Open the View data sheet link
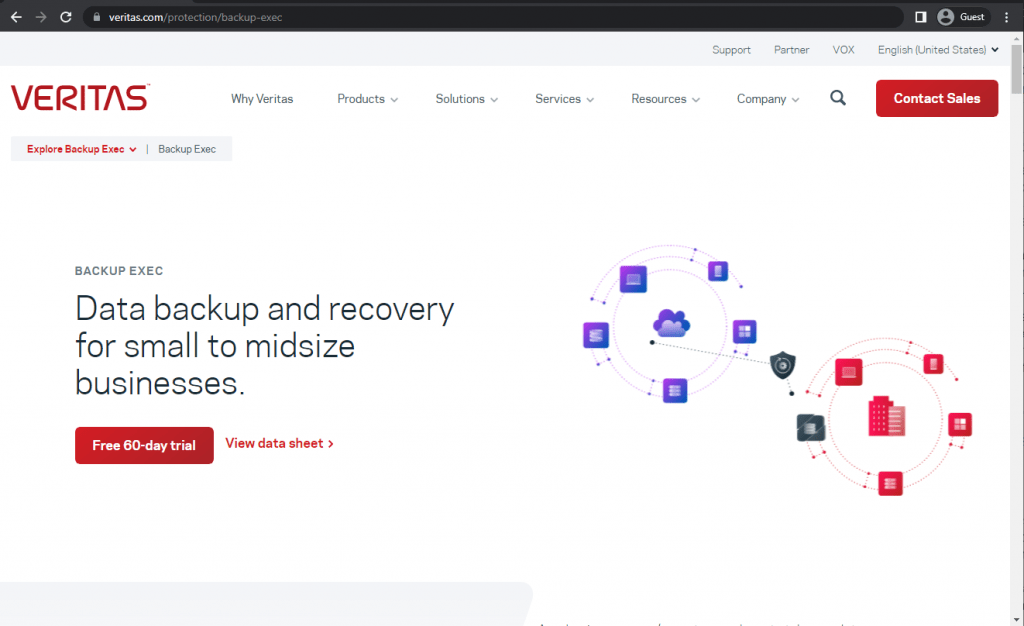Image resolution: width=1024 pixels, height=626 pixels. [280, 443]
